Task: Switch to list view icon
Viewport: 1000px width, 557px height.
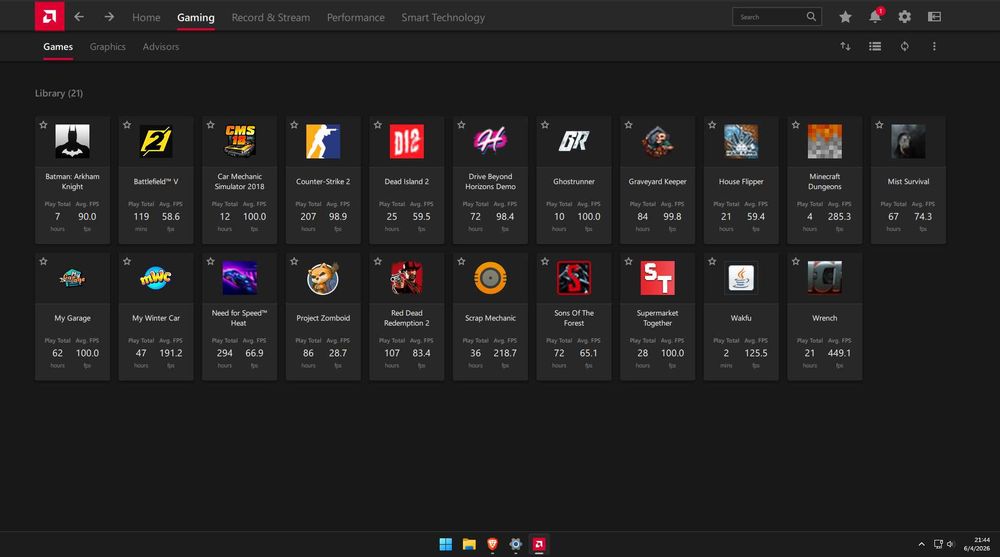Action: click(875, 47)
